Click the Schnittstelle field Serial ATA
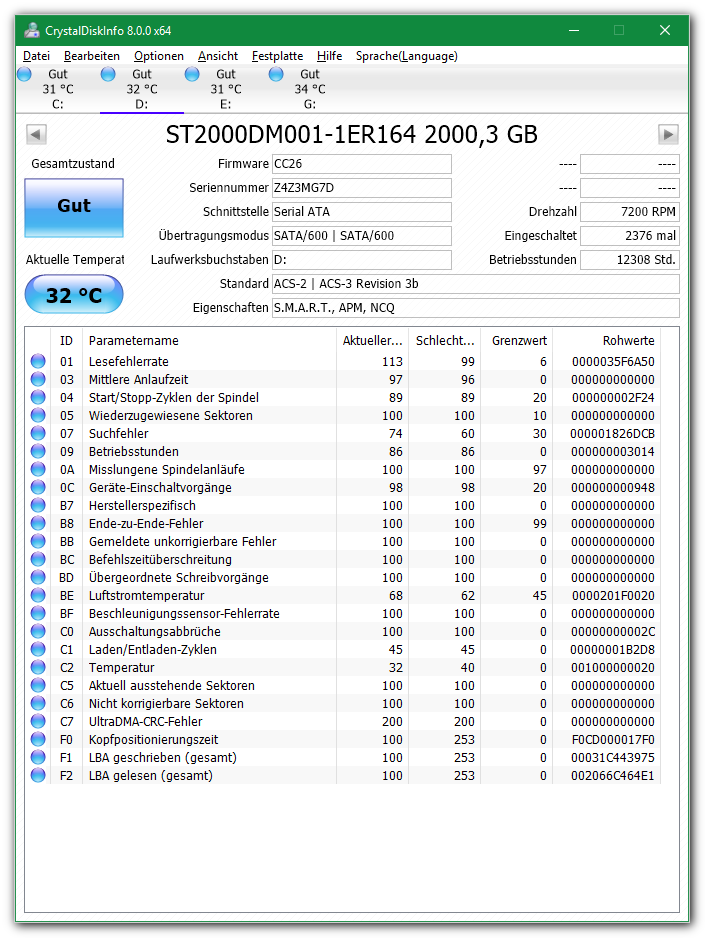The width and height of the screenshot is (705, 938). pos(362,212)
